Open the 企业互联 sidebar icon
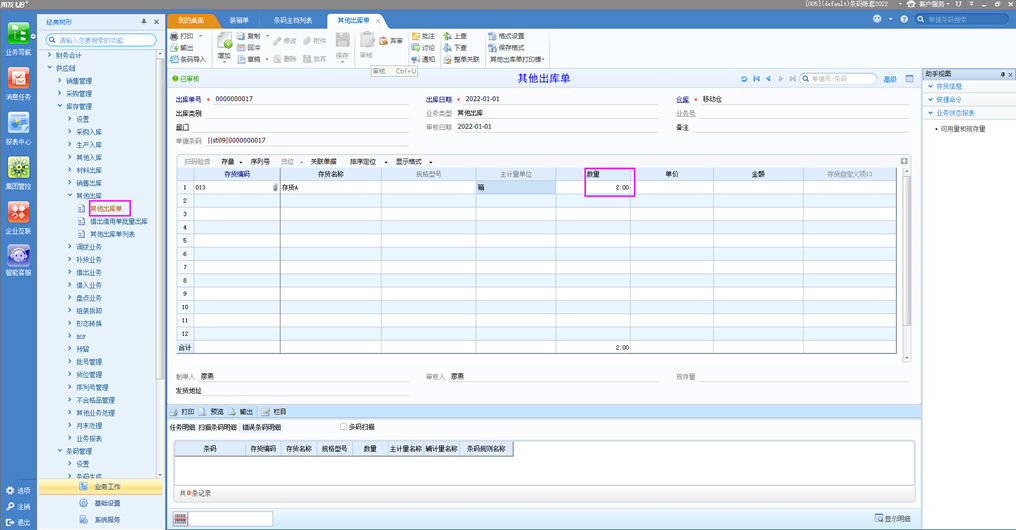Viewport: 1016px width, 530px height. (18, 213)
